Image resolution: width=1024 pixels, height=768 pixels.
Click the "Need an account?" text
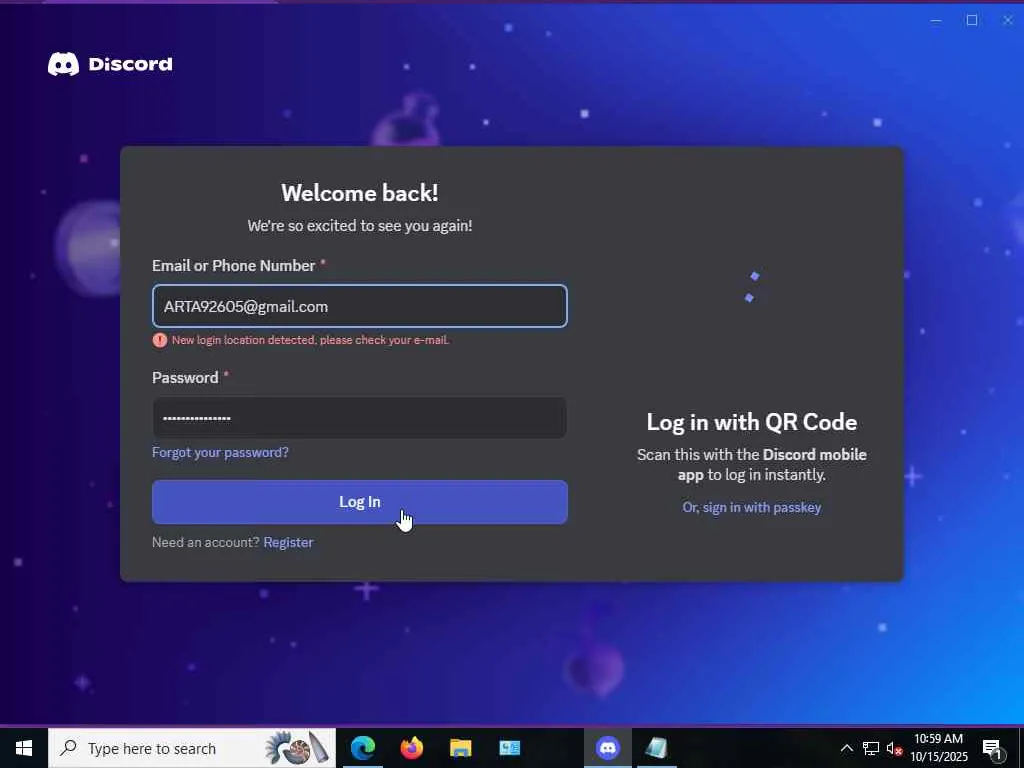pos(206,542)
